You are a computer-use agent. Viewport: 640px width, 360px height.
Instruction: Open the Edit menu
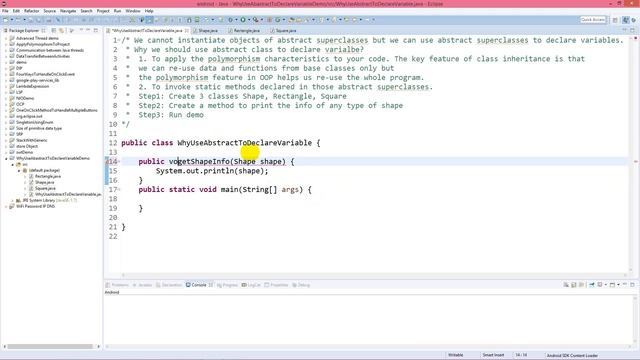click(16, 11)
